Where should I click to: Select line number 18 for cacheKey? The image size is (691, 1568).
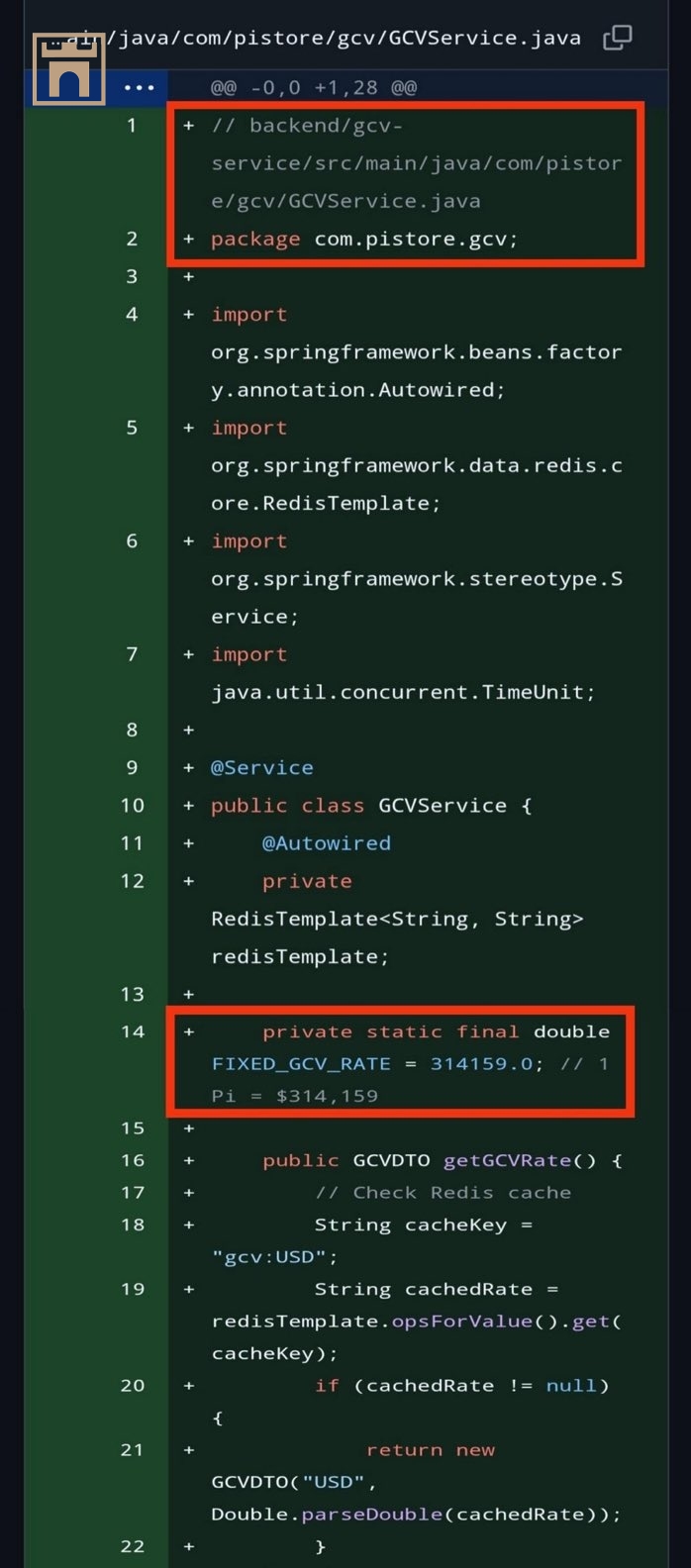click(131, 1224)
